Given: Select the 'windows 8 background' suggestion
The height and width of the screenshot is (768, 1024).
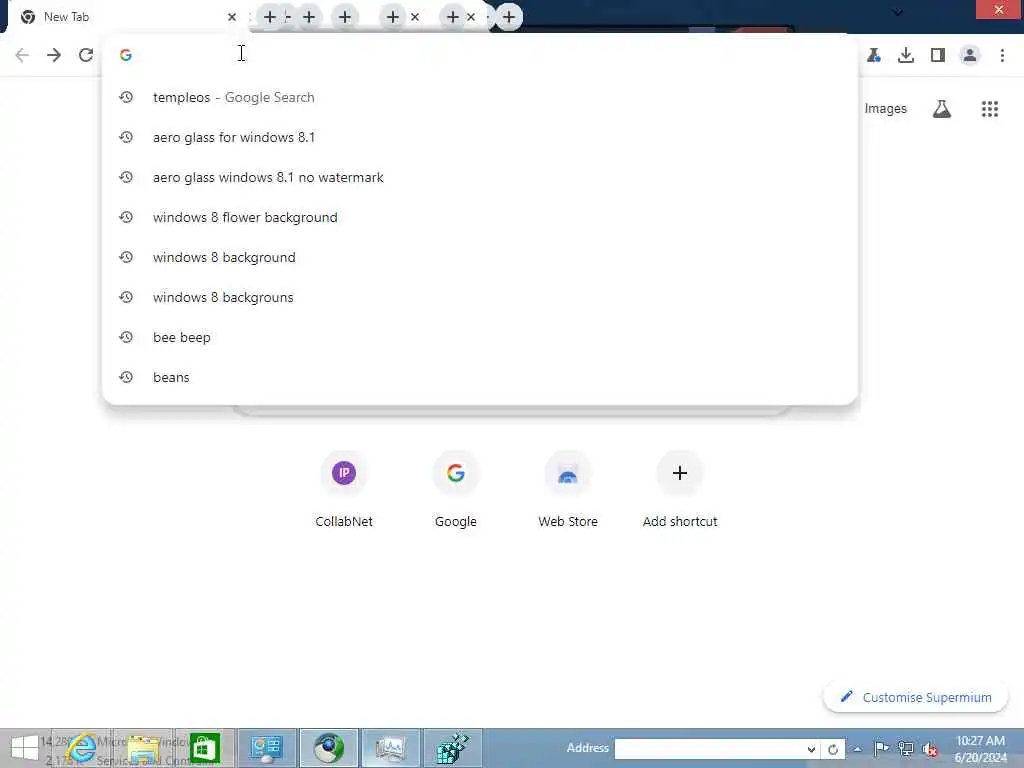Looking at the screenshot, I should 480,257.
